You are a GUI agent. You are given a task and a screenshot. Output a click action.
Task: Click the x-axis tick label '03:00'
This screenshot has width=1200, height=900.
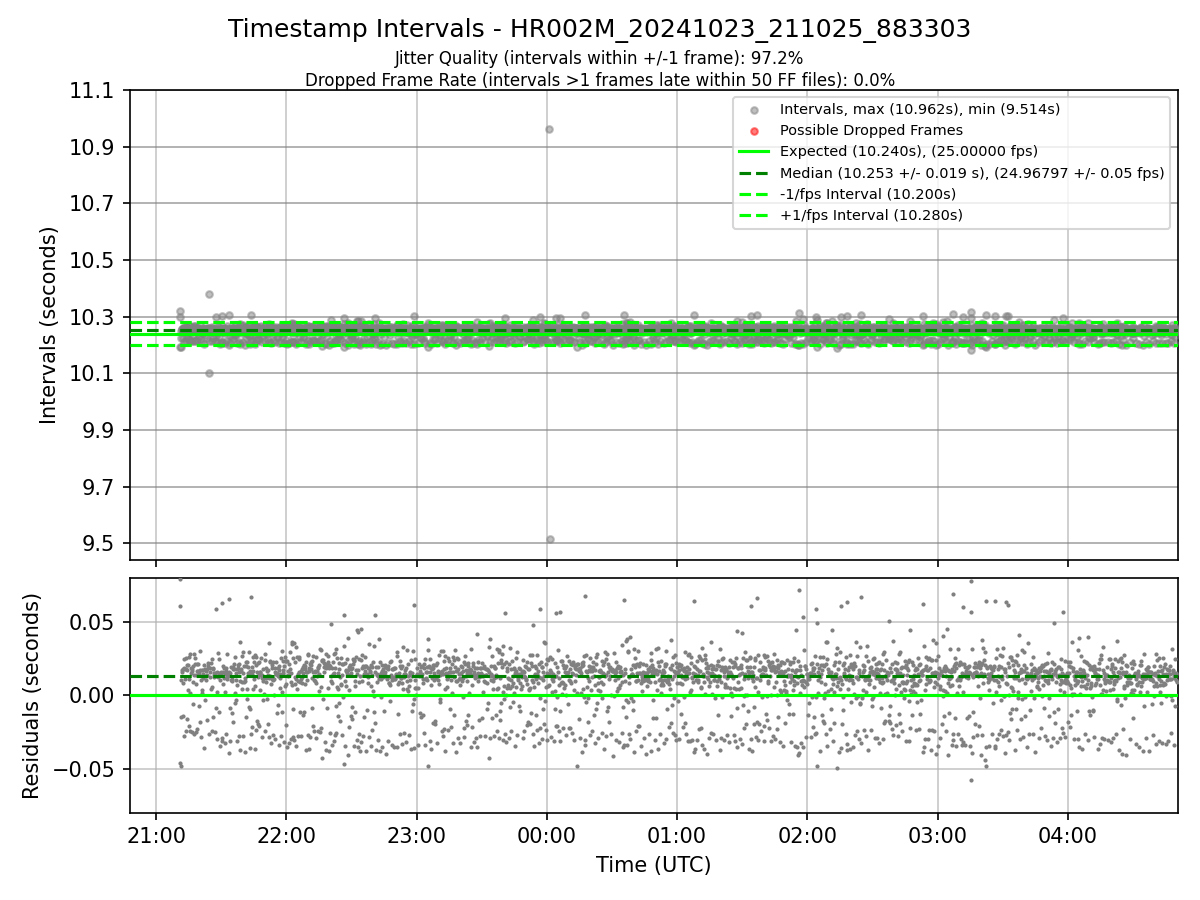click(x=937, y=834)
